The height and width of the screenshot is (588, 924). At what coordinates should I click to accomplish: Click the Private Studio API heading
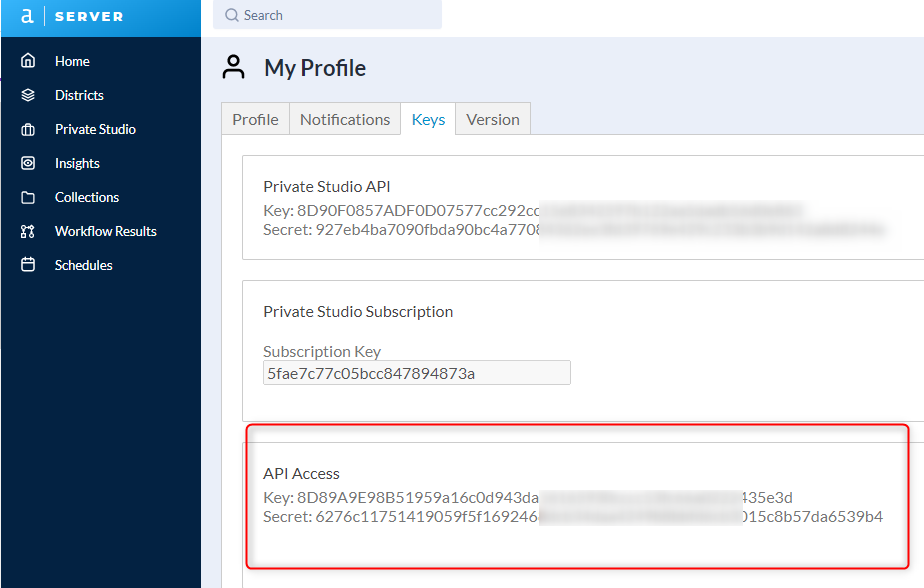point(326,187)
